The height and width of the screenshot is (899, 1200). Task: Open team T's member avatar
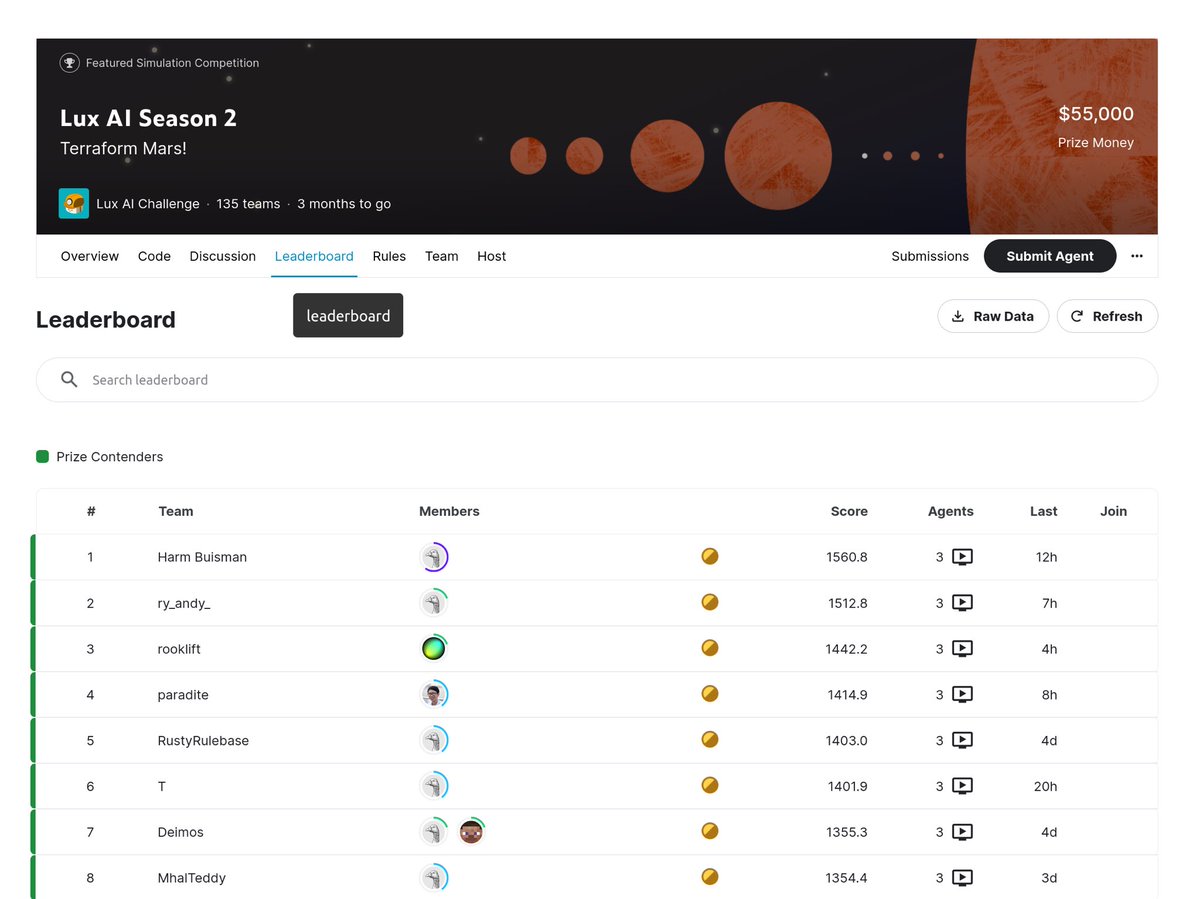tap(434, 786)
